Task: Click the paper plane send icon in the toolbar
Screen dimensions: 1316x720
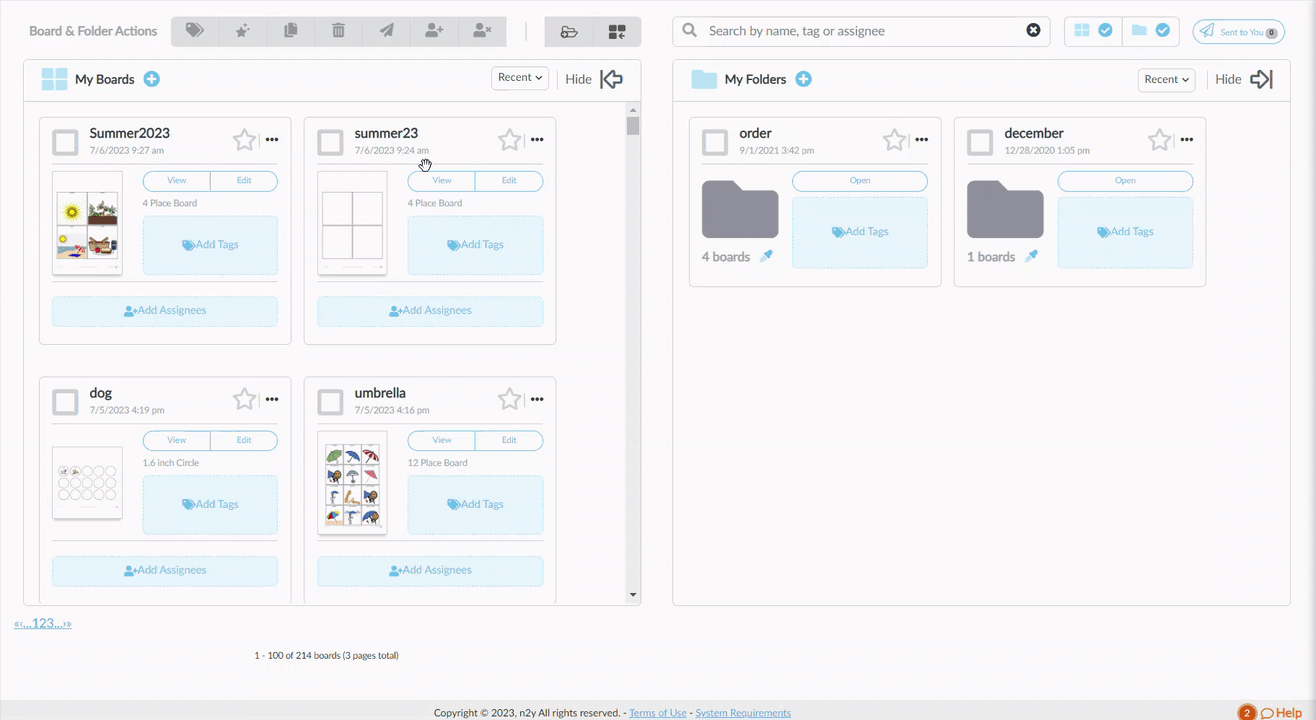Action: click(x=386, y=31)
